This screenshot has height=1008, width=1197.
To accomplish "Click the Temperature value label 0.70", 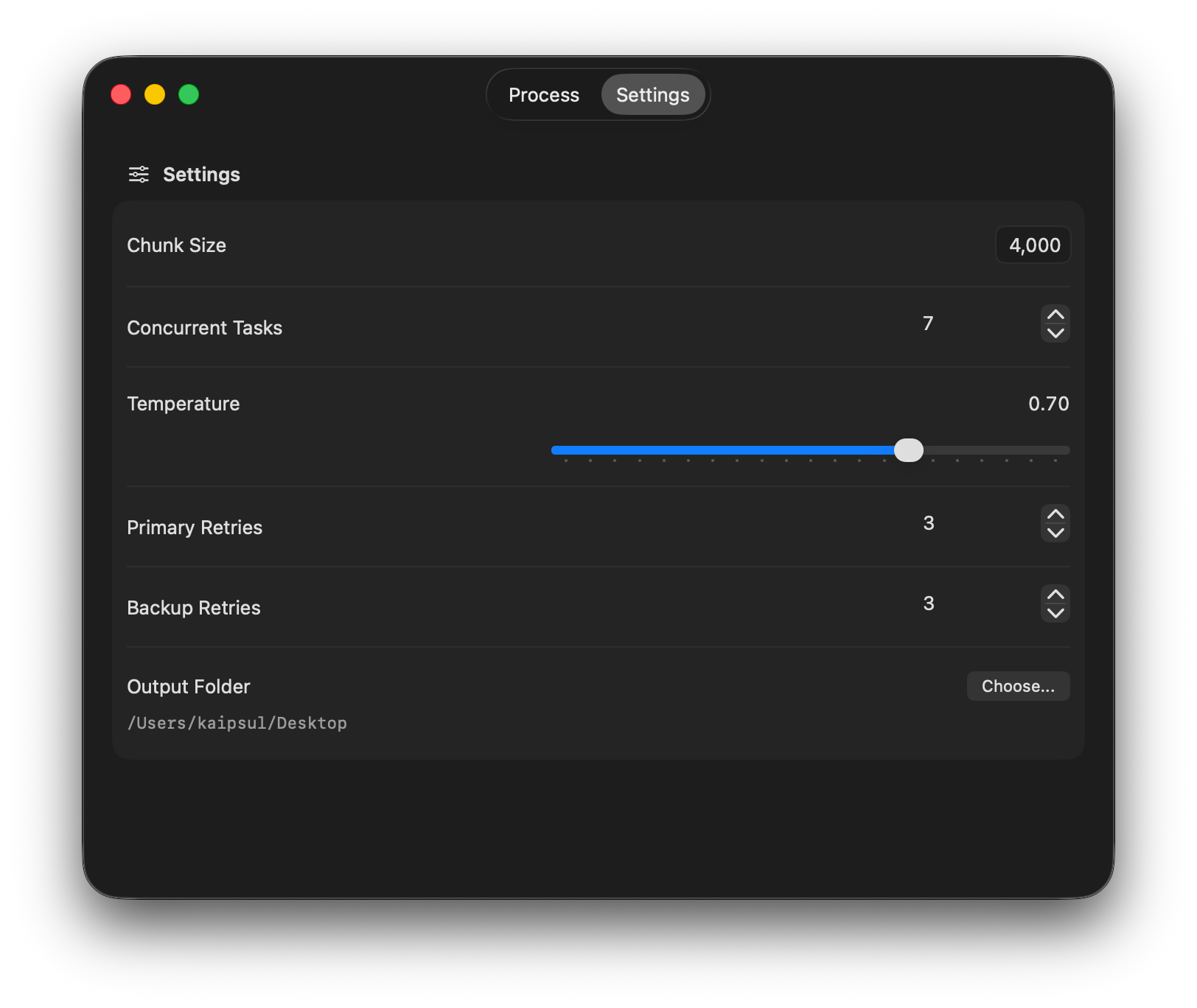I will tap(1049, 403).
